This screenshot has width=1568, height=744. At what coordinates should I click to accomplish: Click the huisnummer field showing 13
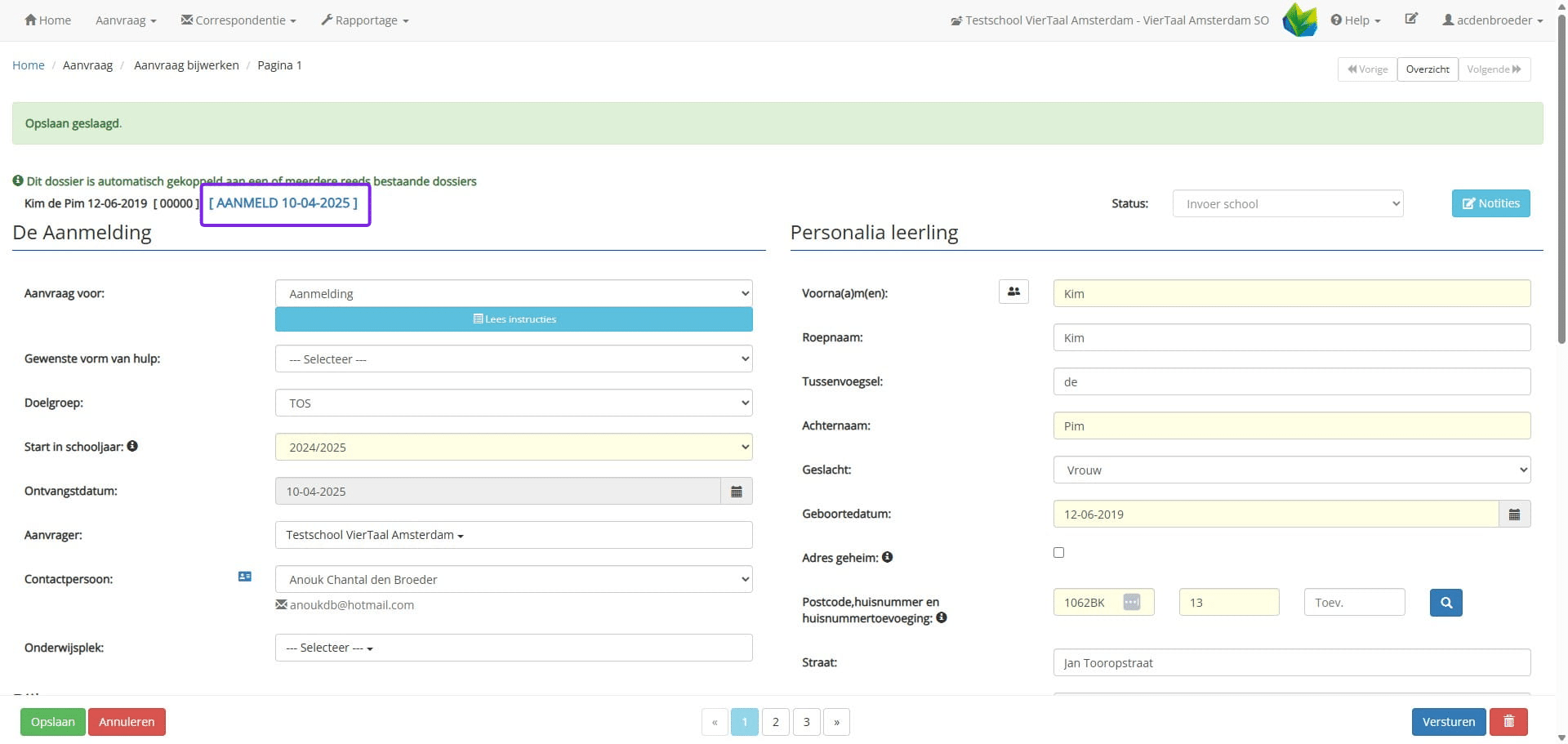[1229, 602]
